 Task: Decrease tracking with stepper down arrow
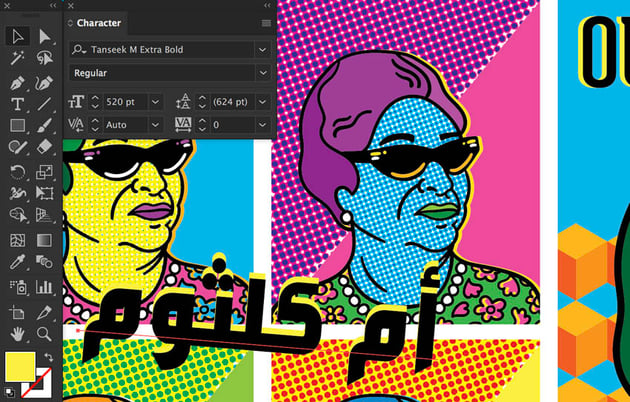202,129
